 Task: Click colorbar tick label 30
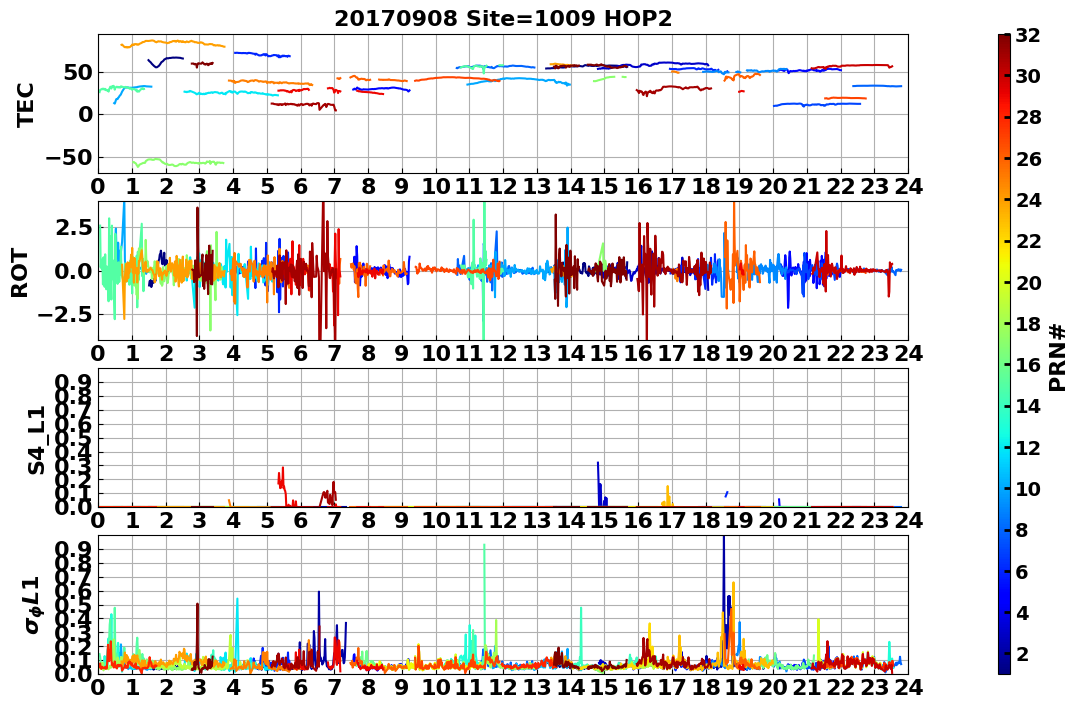point(1028,76)
